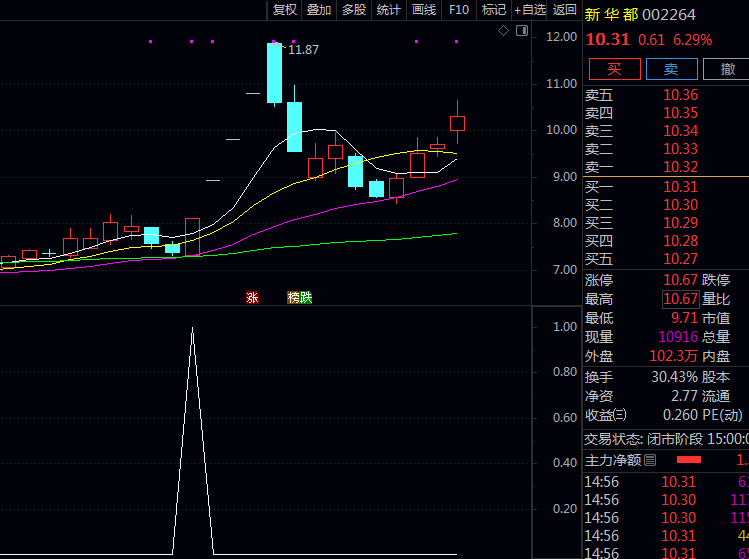Open the 主力净额 list icon
The image size is (749, 559).
point(650,460)
